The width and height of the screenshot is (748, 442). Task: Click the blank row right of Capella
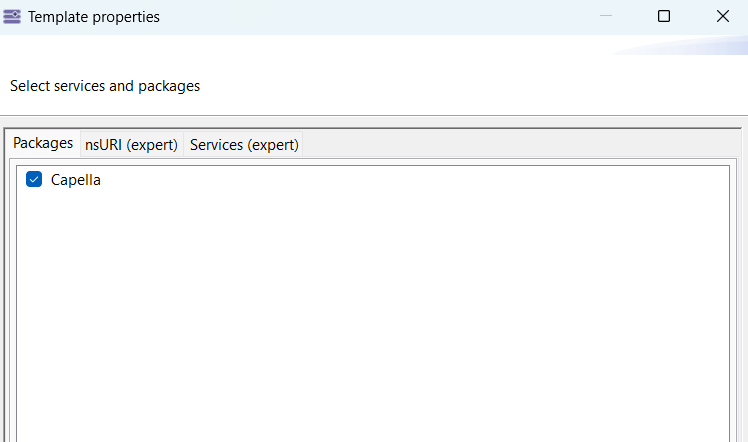tap(400, 180)
